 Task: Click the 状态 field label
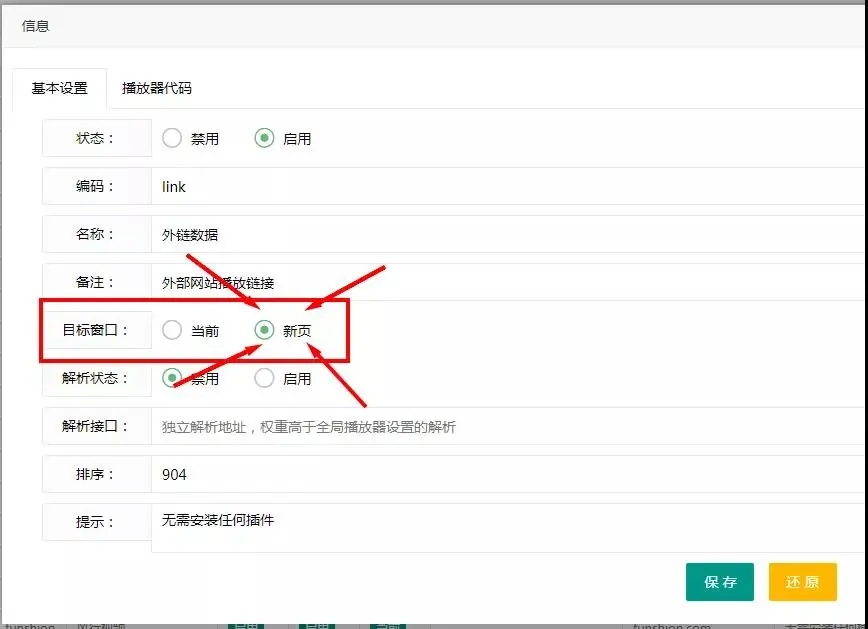click(x=96, y=138)
